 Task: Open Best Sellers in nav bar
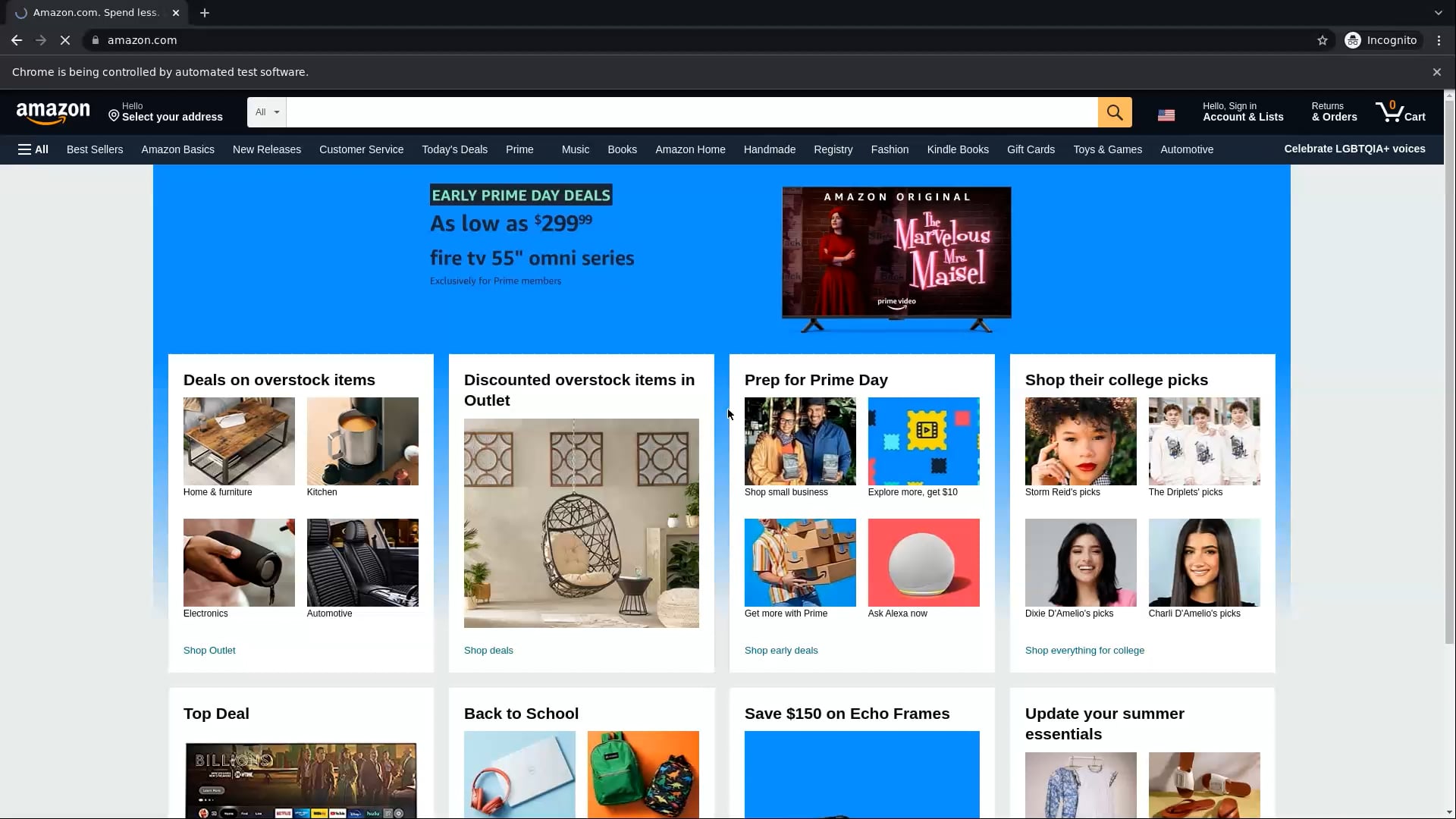pos(95,149)
